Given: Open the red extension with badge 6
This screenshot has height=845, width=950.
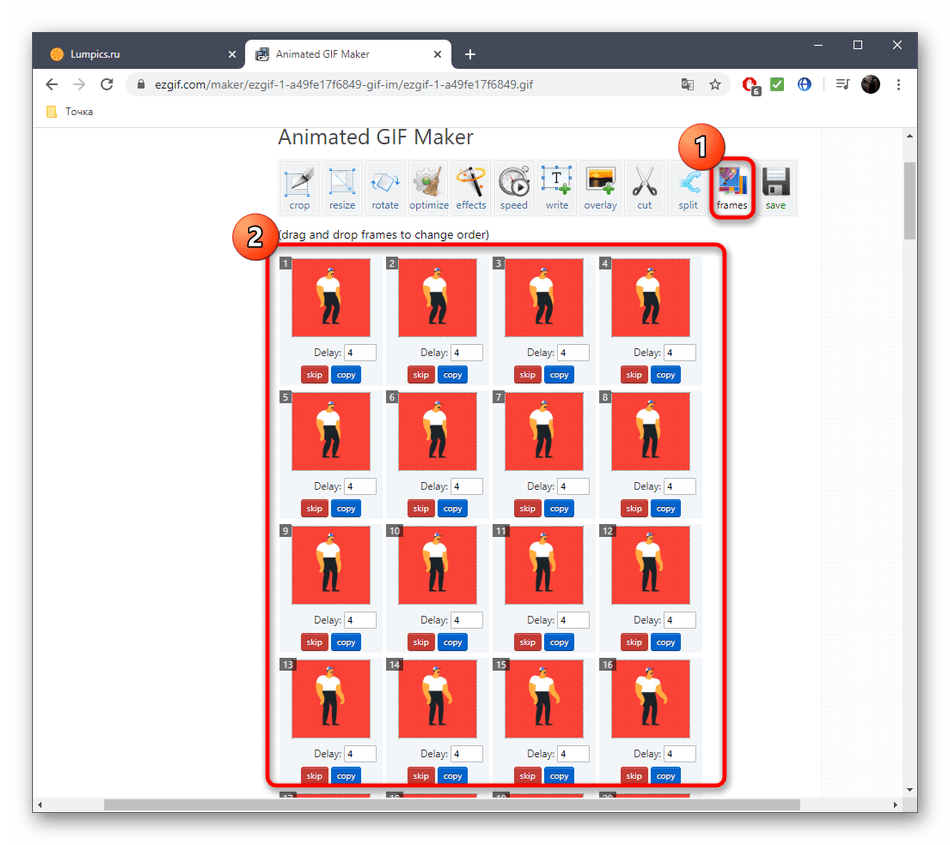Looking at the screenshot, I should pyautogui.click(x=751, y=85).
